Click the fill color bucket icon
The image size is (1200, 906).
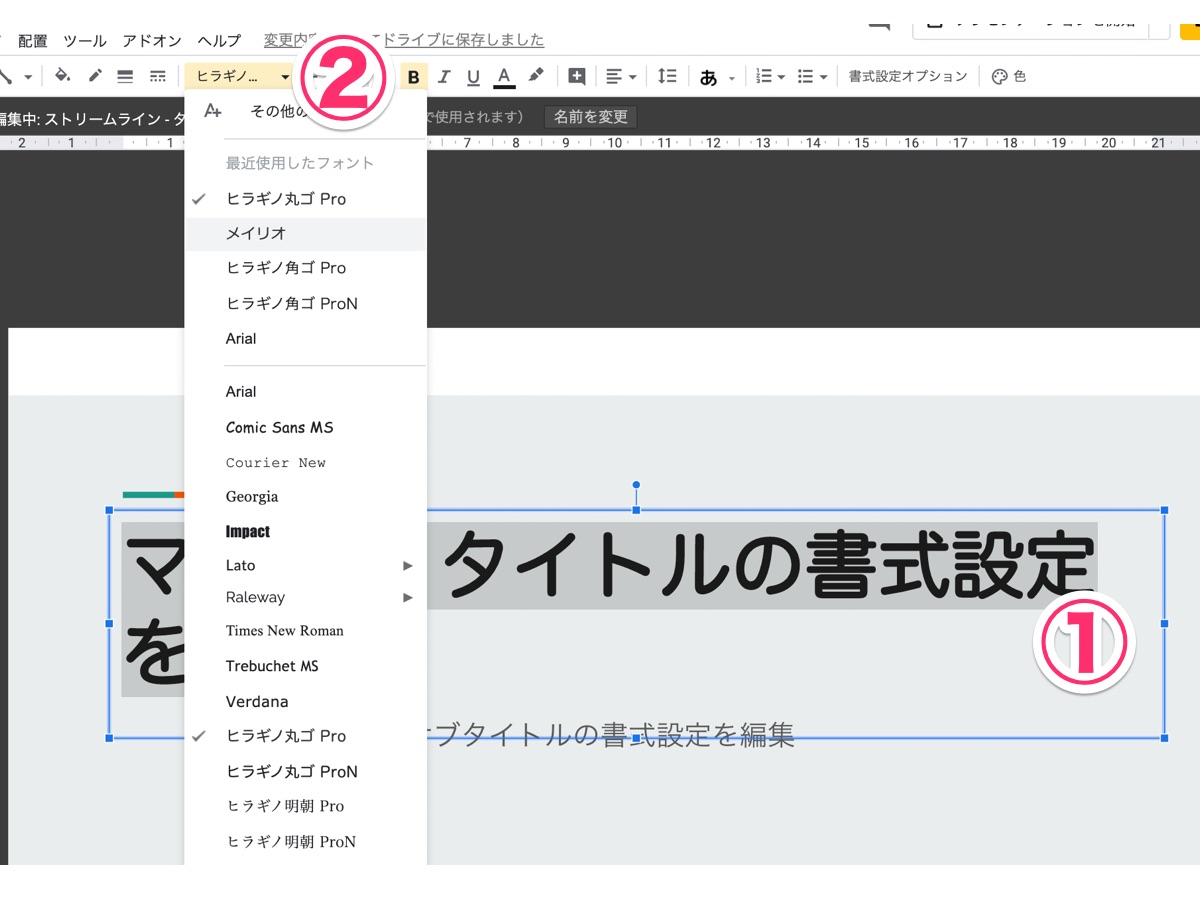tap(62, 76)
